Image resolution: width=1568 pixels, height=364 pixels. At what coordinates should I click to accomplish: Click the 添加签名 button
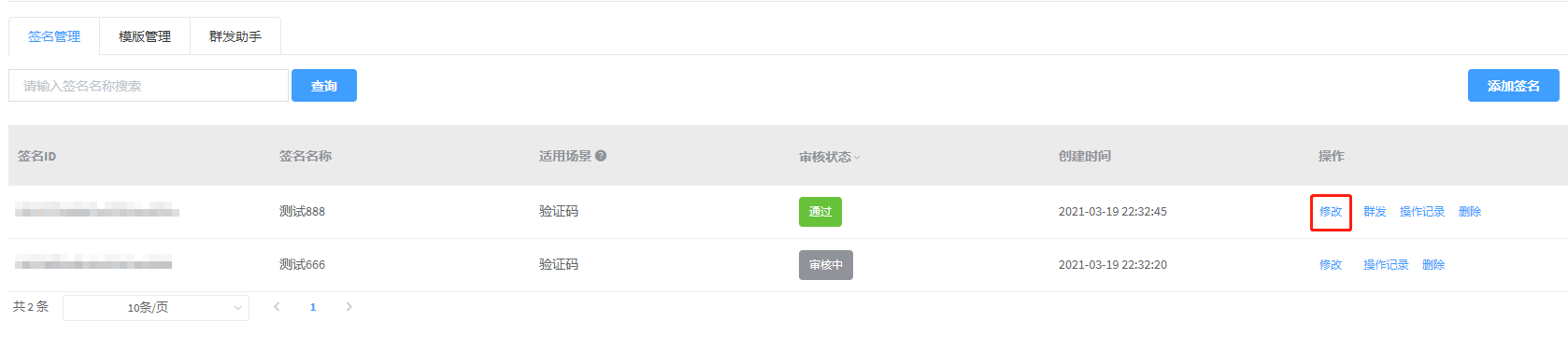pos(1514,86)
